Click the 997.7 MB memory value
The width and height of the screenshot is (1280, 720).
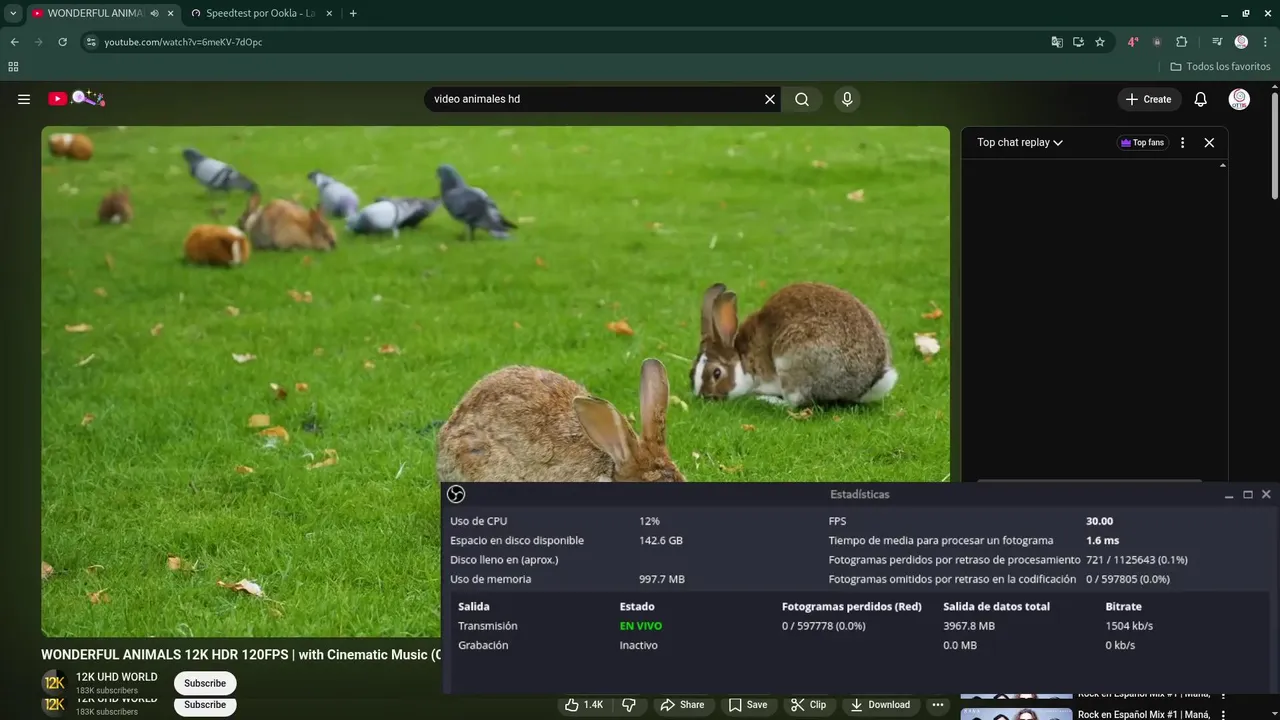click(662, 579)
